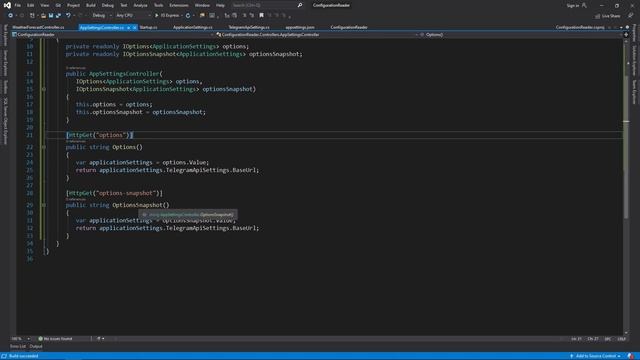Viewport: 640px width, 360px height.
Task: Open the open-tabs overflow dropdown arrow
Action: [621, 27]
